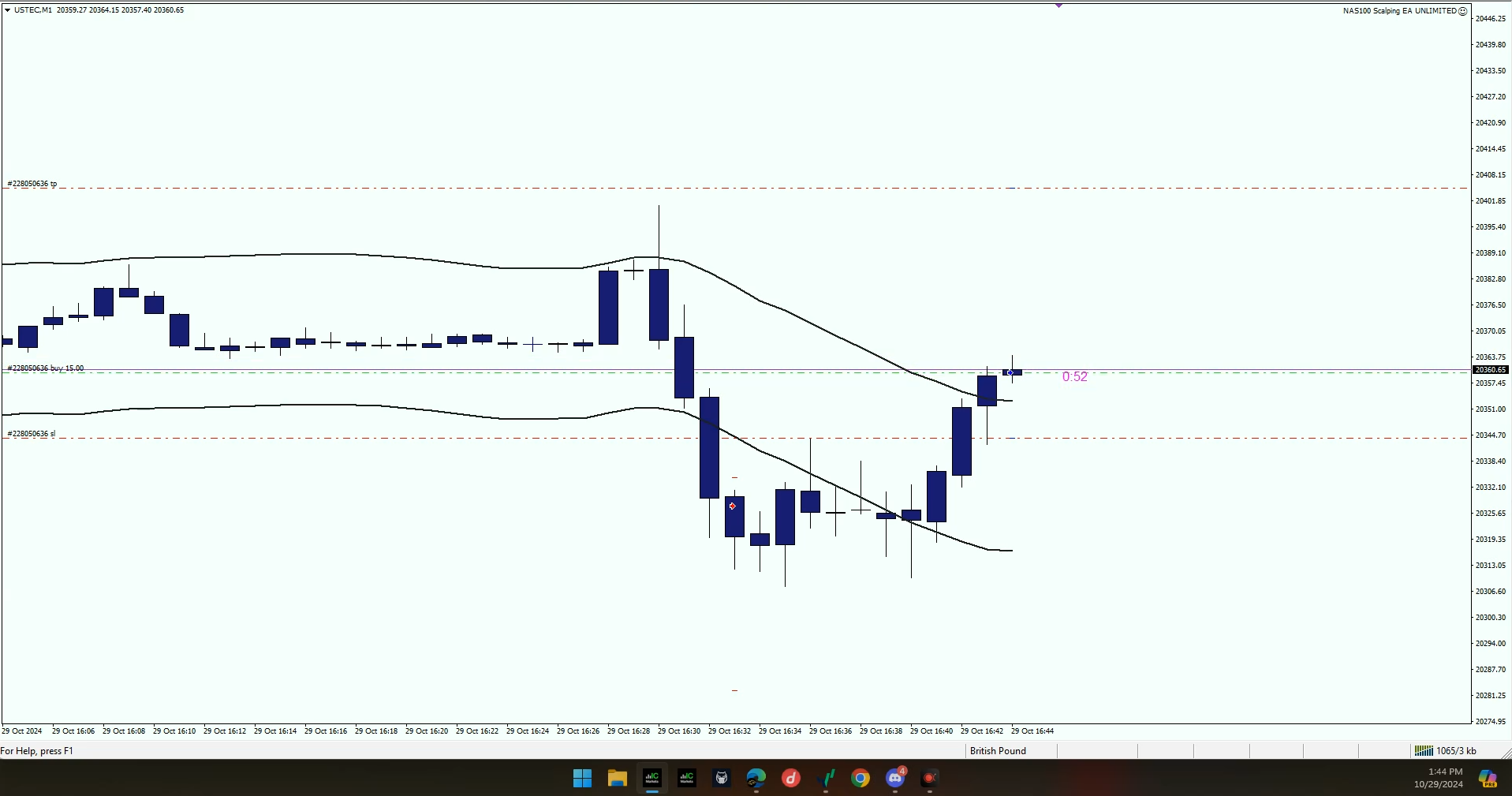This screenshot has height=796, width=1512.
Task: Click the NAS100 Scalping EA UNLIMITED label
Action: tap(1399, 11)
